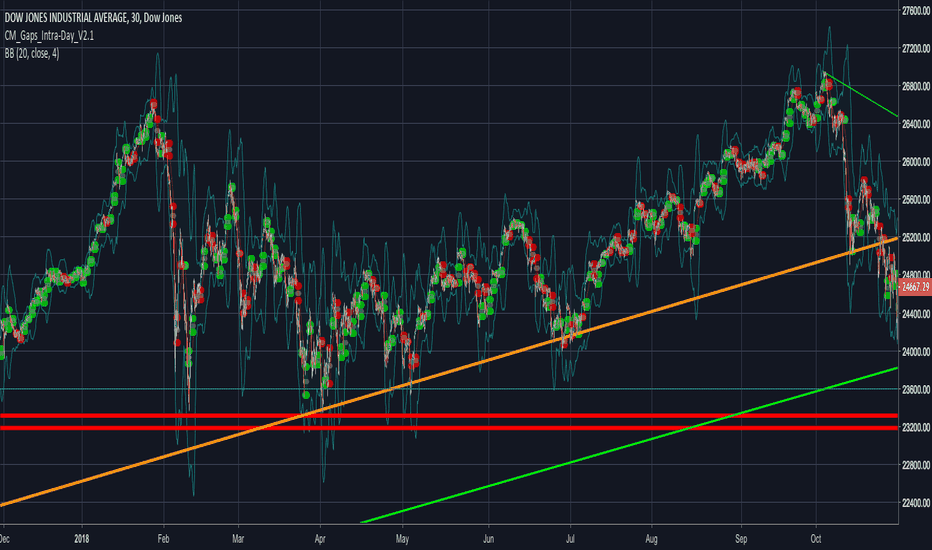Click the Apr label on time axis
The image size is (932, 550).
[320, 539]
